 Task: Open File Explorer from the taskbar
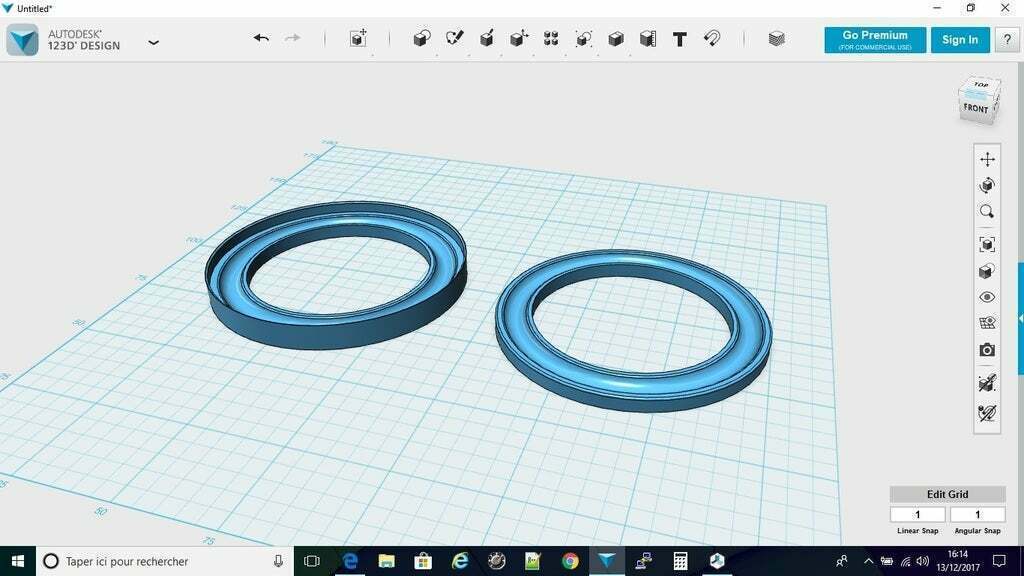pos(387,561)
